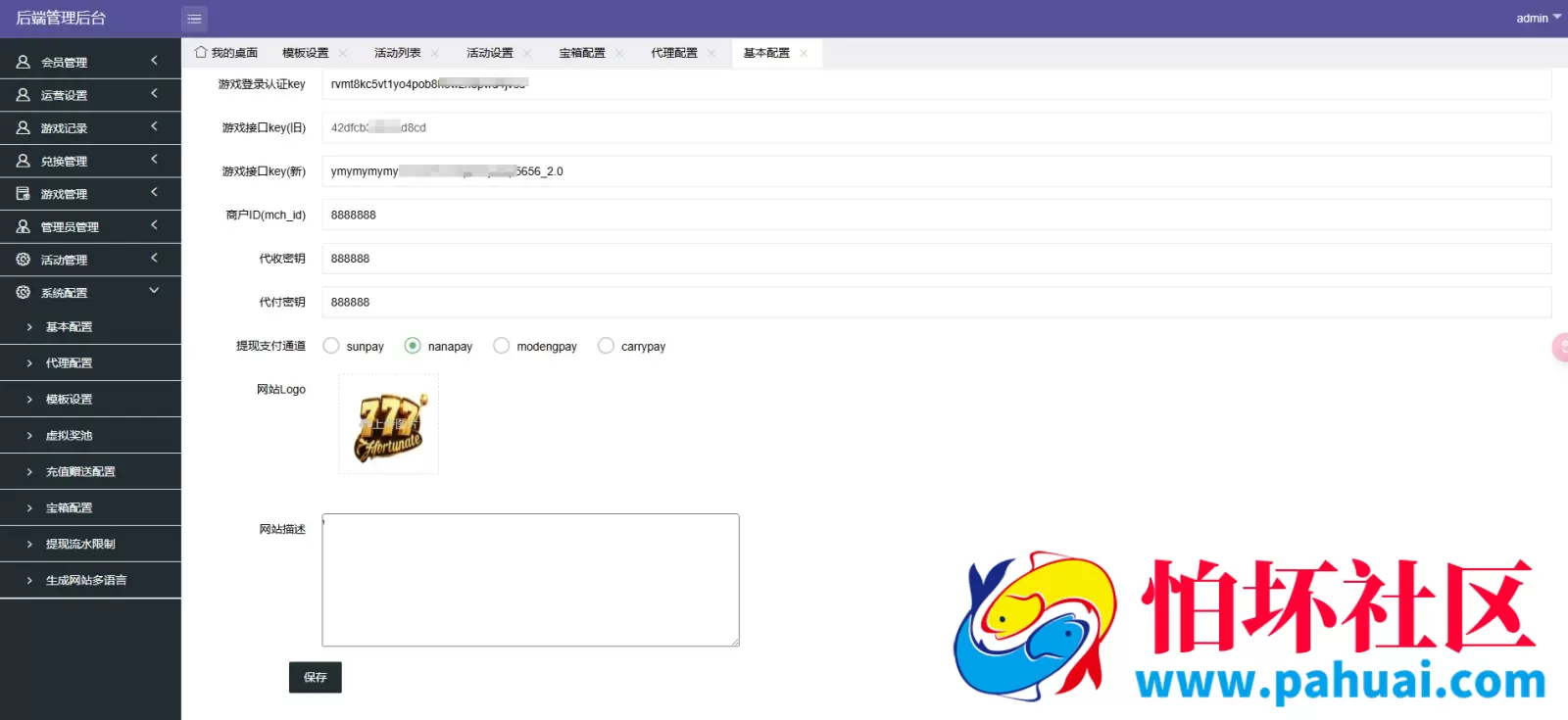Open 虚拟奖池 in the sidebar submenu

click(90, 436)
